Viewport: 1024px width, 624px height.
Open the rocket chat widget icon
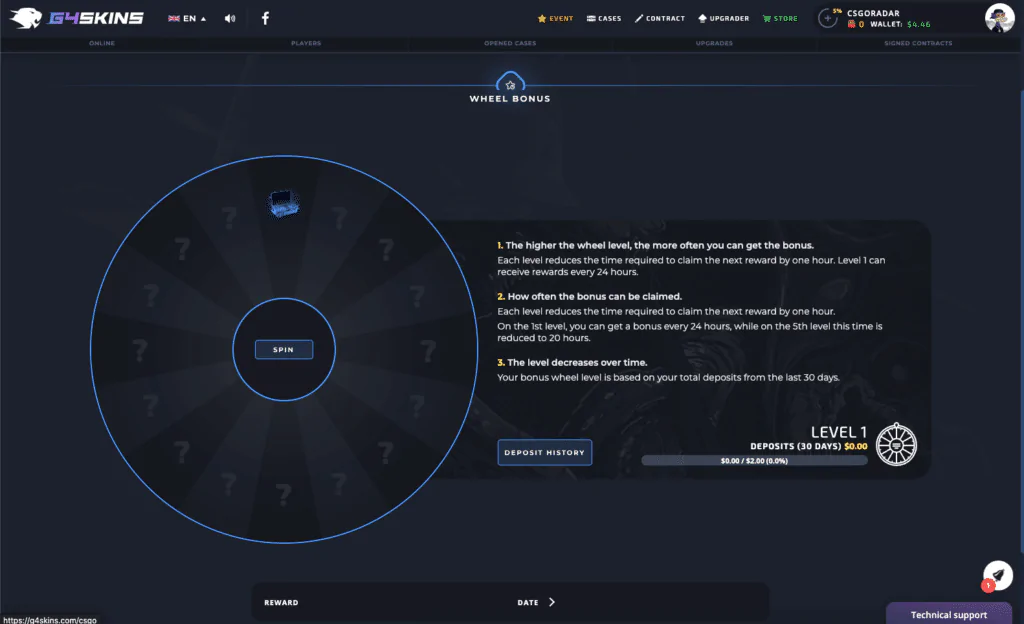pos(997,574)
